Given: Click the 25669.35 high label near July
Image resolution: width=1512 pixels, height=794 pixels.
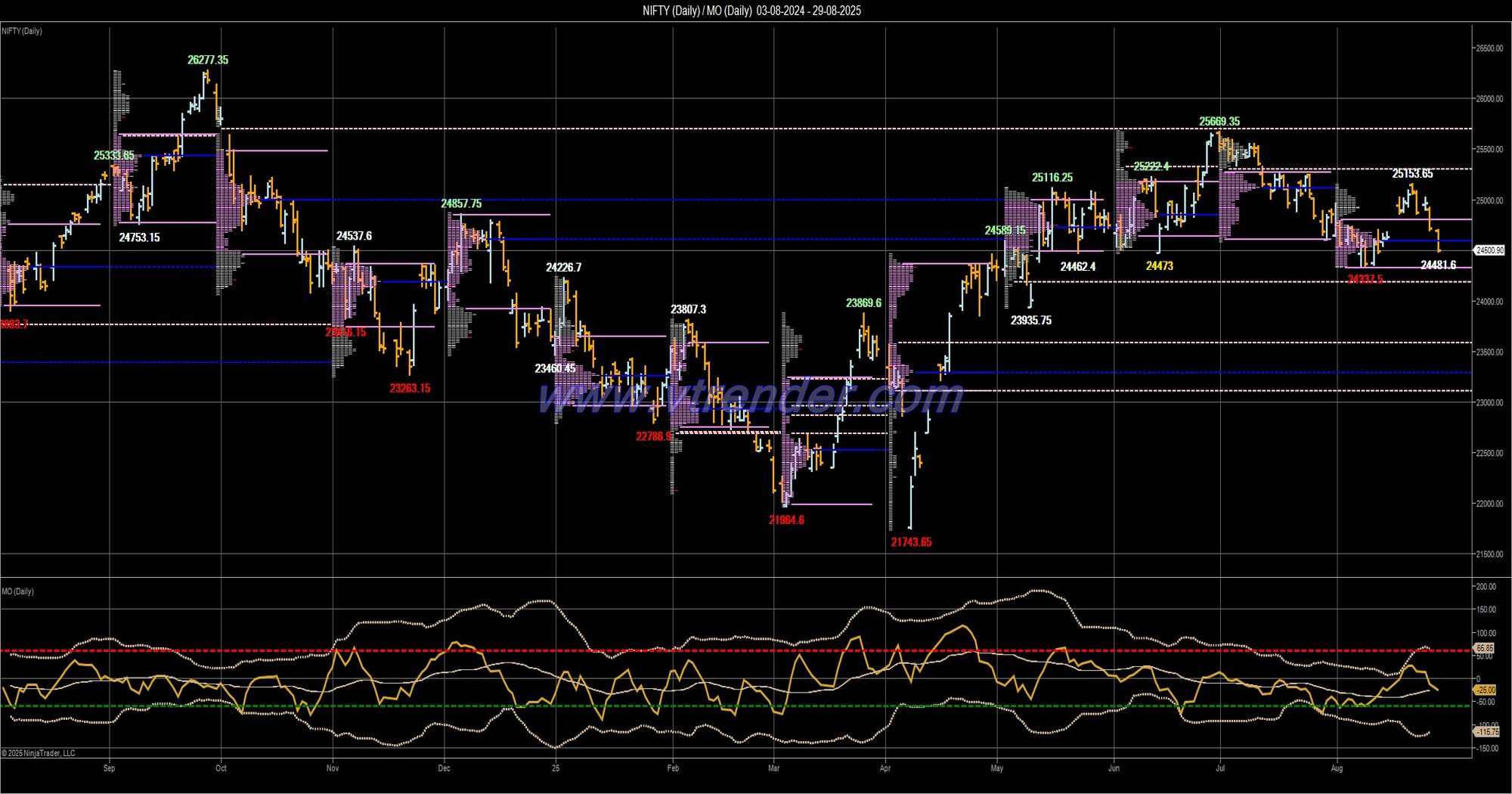Looking at the screenshot, I should pos(1219,122).
